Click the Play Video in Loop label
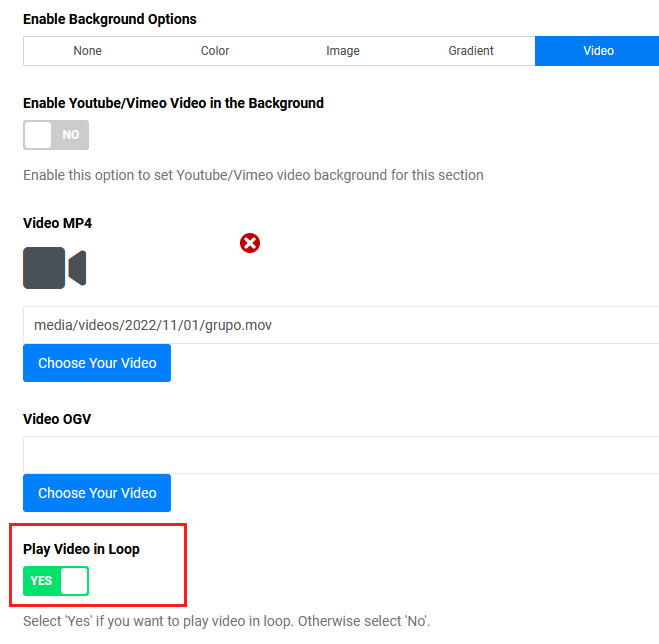The width and height of the screenshot is (659, 644). 81,549
